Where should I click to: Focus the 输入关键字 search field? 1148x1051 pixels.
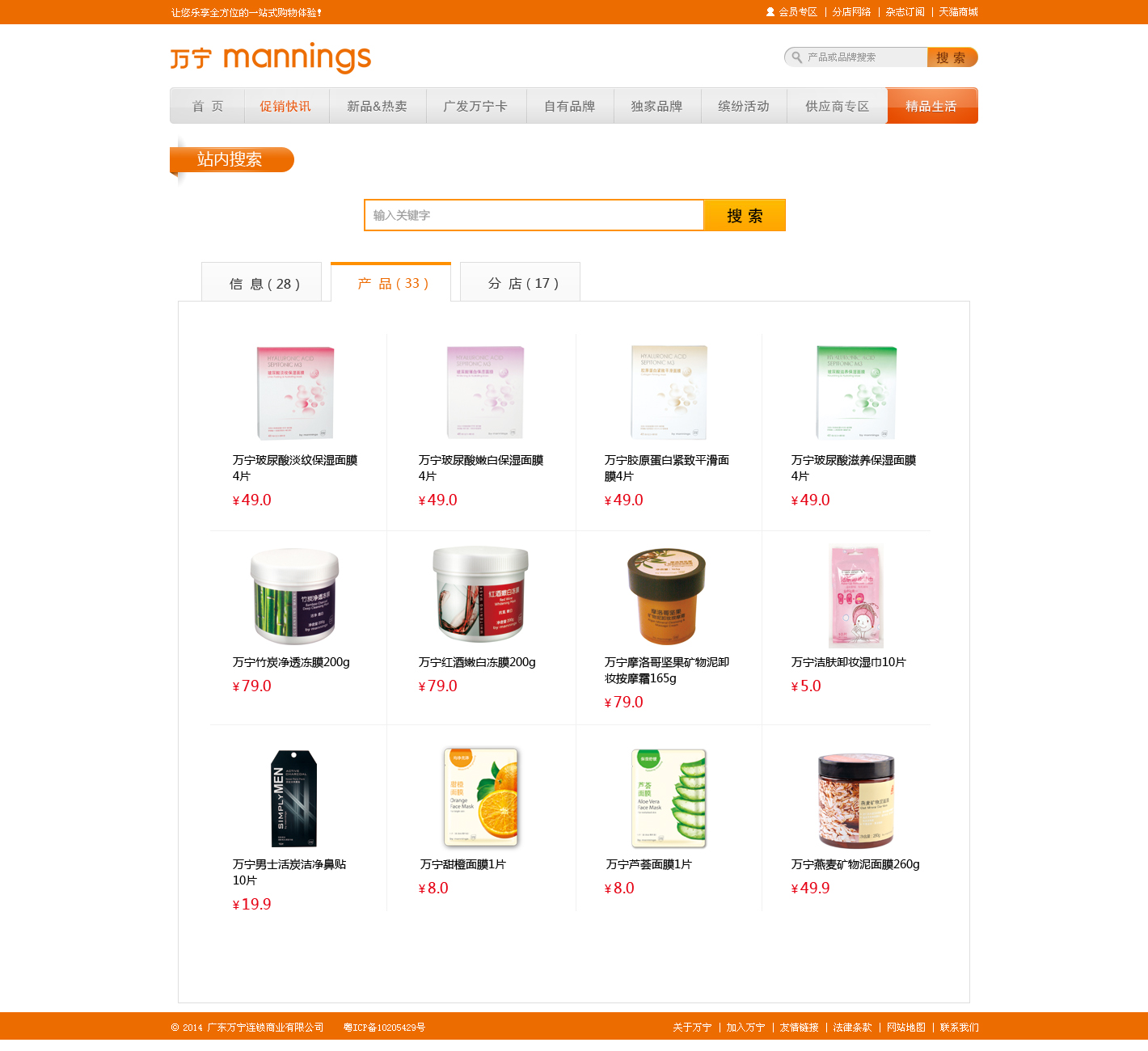(x=534, y=215)
